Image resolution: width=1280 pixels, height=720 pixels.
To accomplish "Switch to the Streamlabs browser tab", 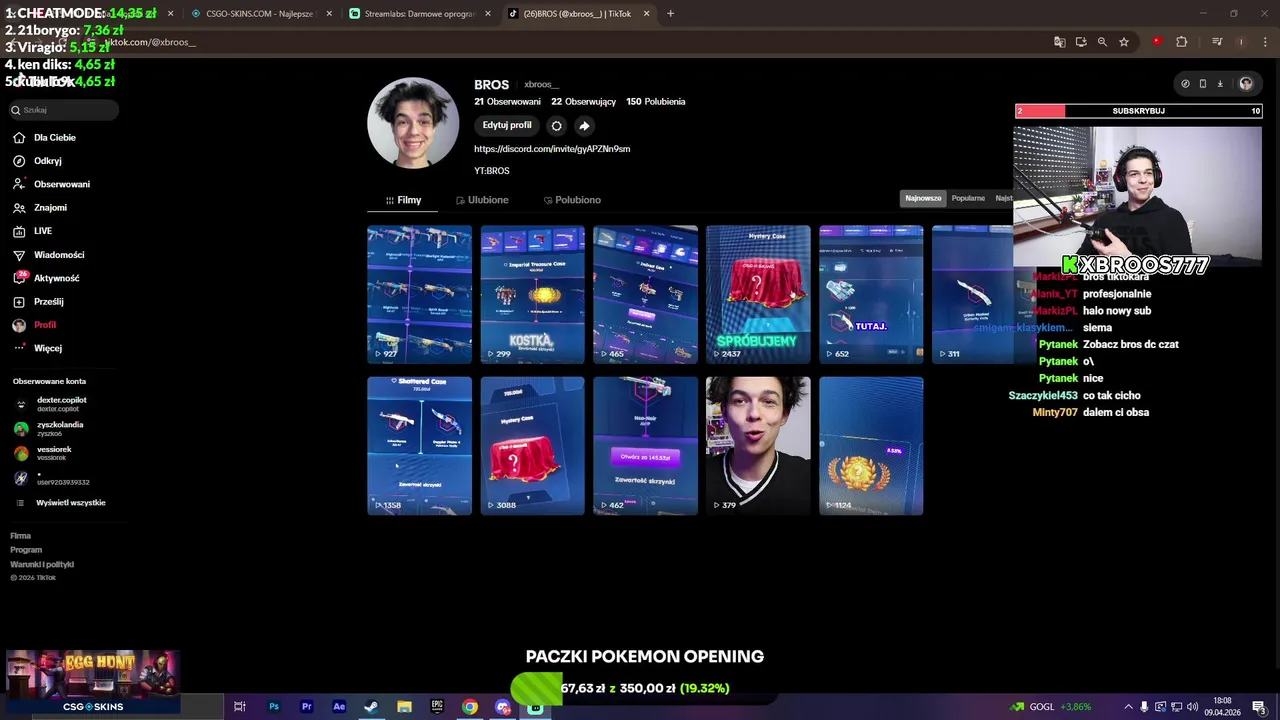I will pos(418,14).
